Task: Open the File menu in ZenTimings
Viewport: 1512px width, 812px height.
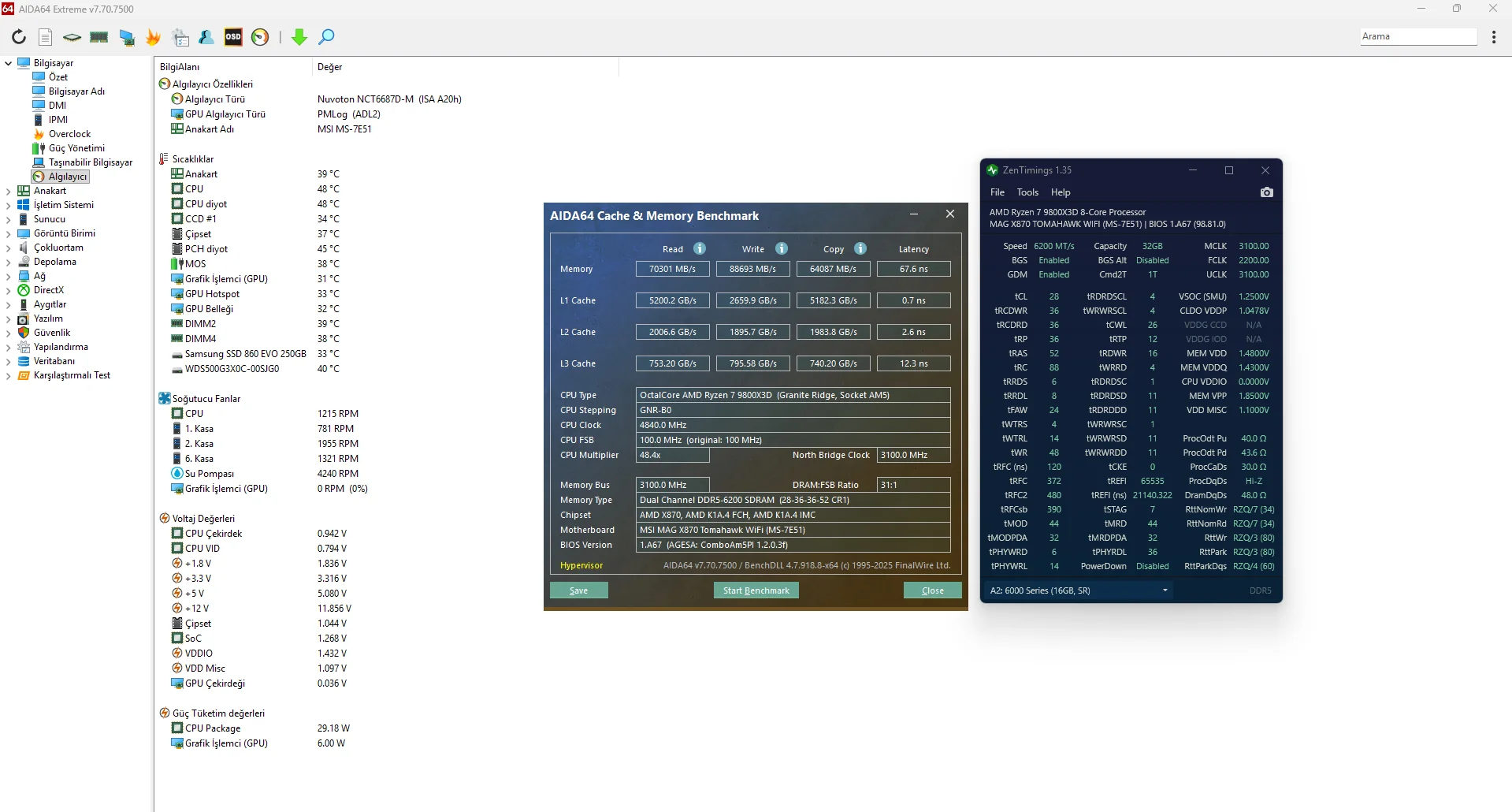Action: tap(997, 192)
